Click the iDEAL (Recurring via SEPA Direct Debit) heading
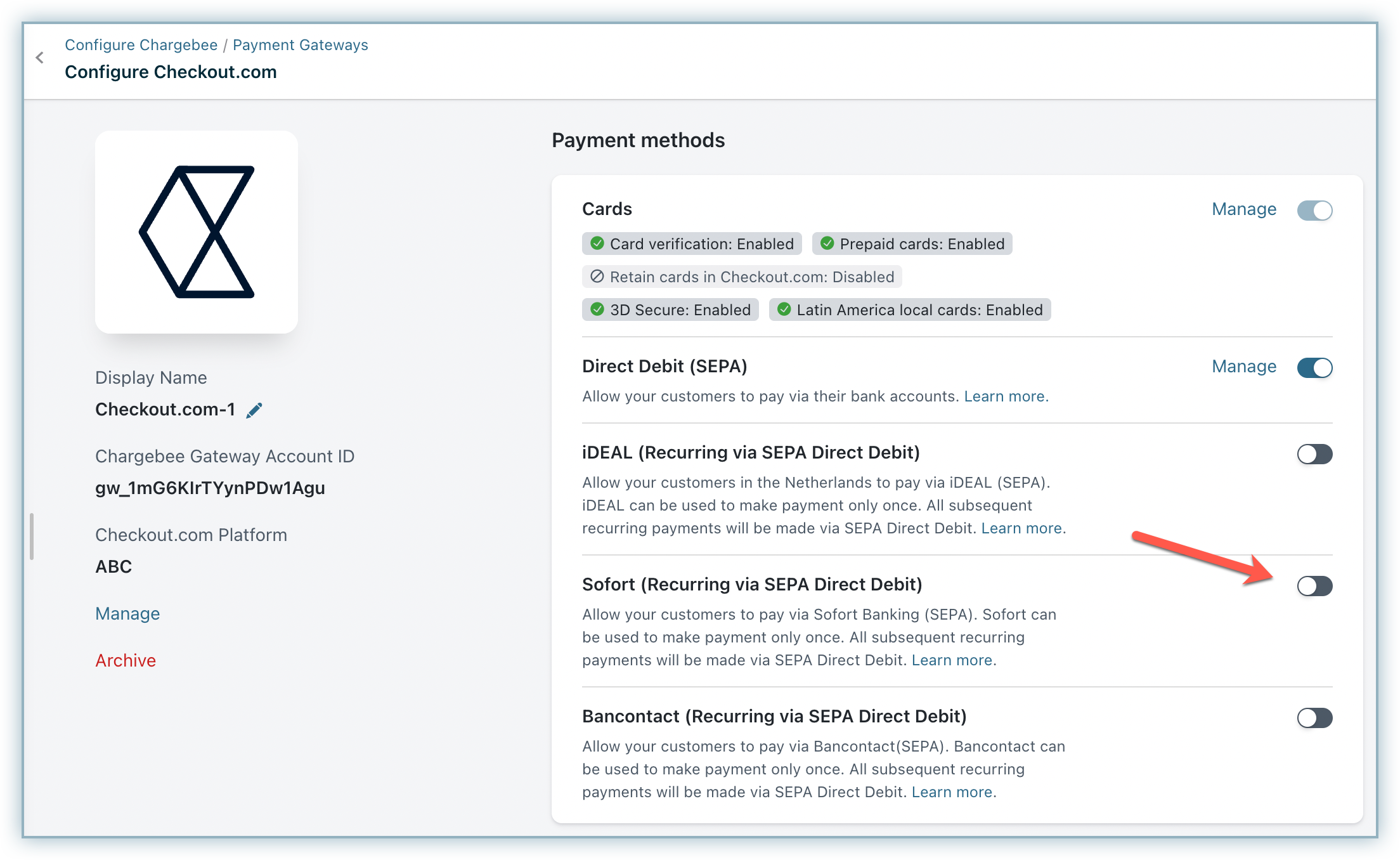The image size is (1400, 860). click(x=751, y=453)
